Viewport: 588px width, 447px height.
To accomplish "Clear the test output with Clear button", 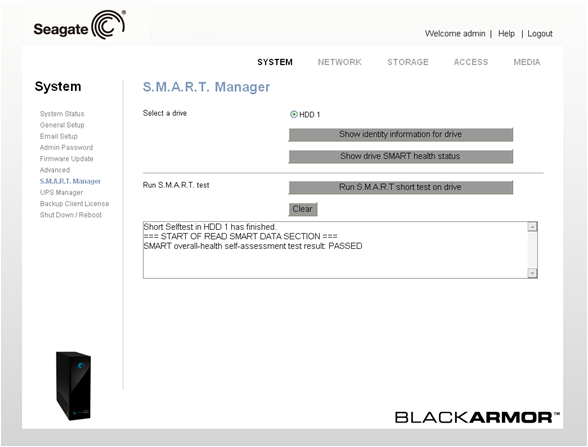I will click(x=303, y=209).
